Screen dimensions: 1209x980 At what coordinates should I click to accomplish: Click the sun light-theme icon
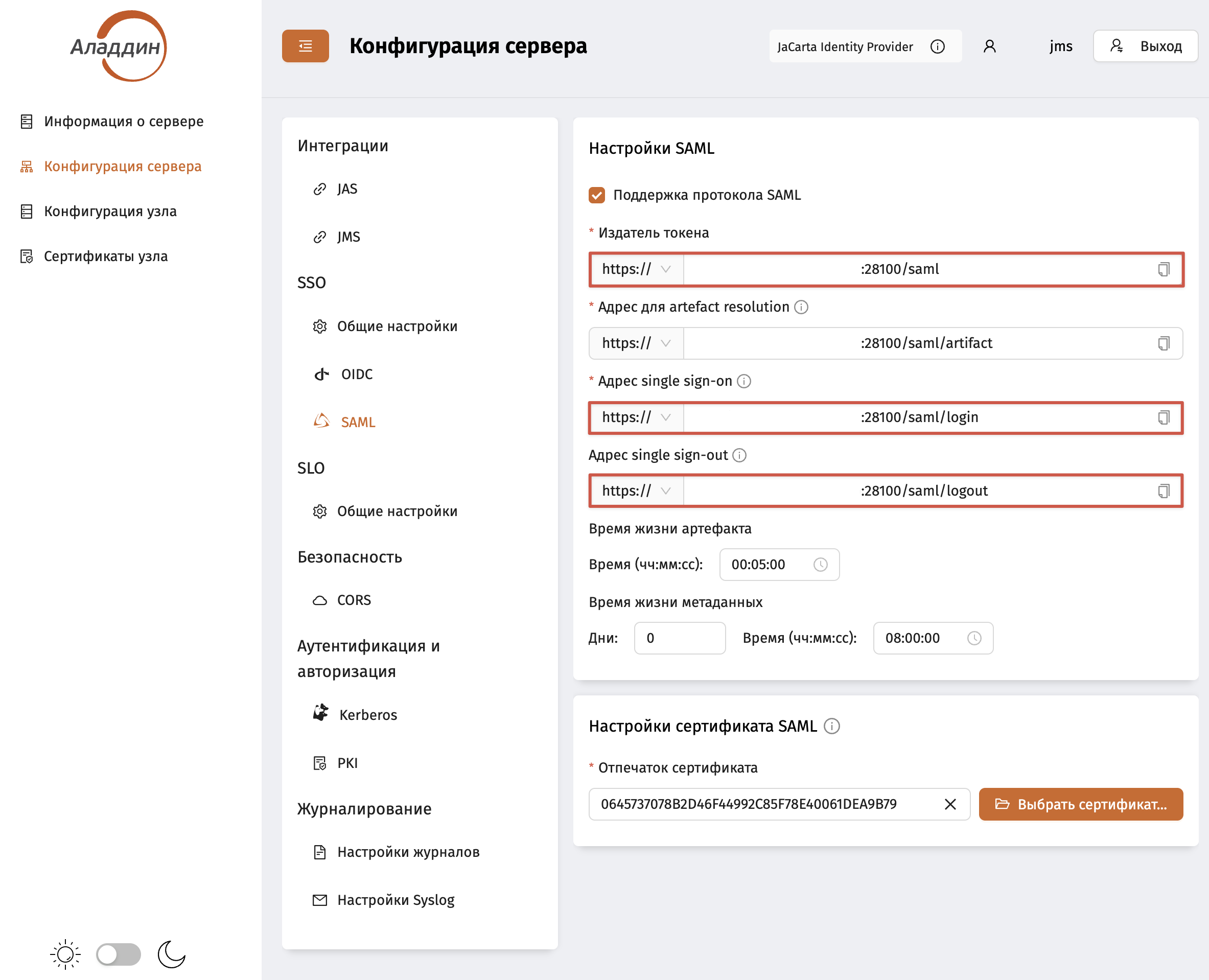(x=65, y=954)
